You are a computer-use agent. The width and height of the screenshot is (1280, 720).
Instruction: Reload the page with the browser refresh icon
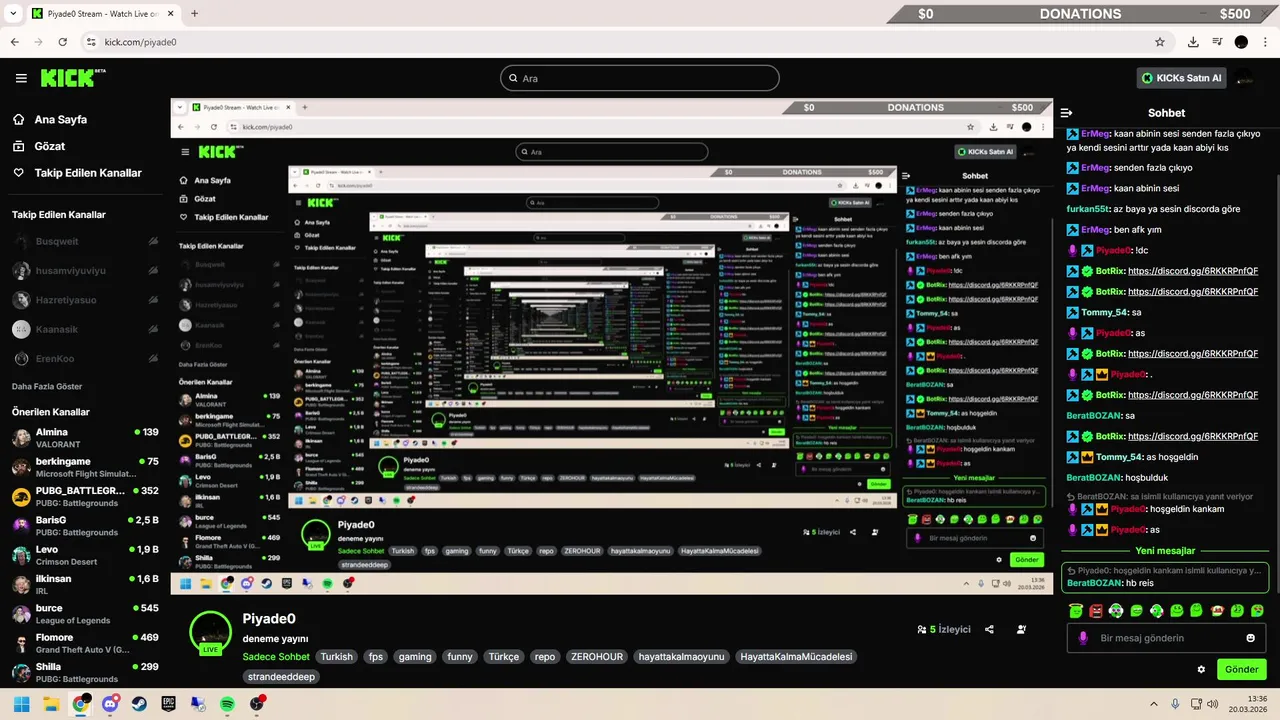[x=62, y=42]
